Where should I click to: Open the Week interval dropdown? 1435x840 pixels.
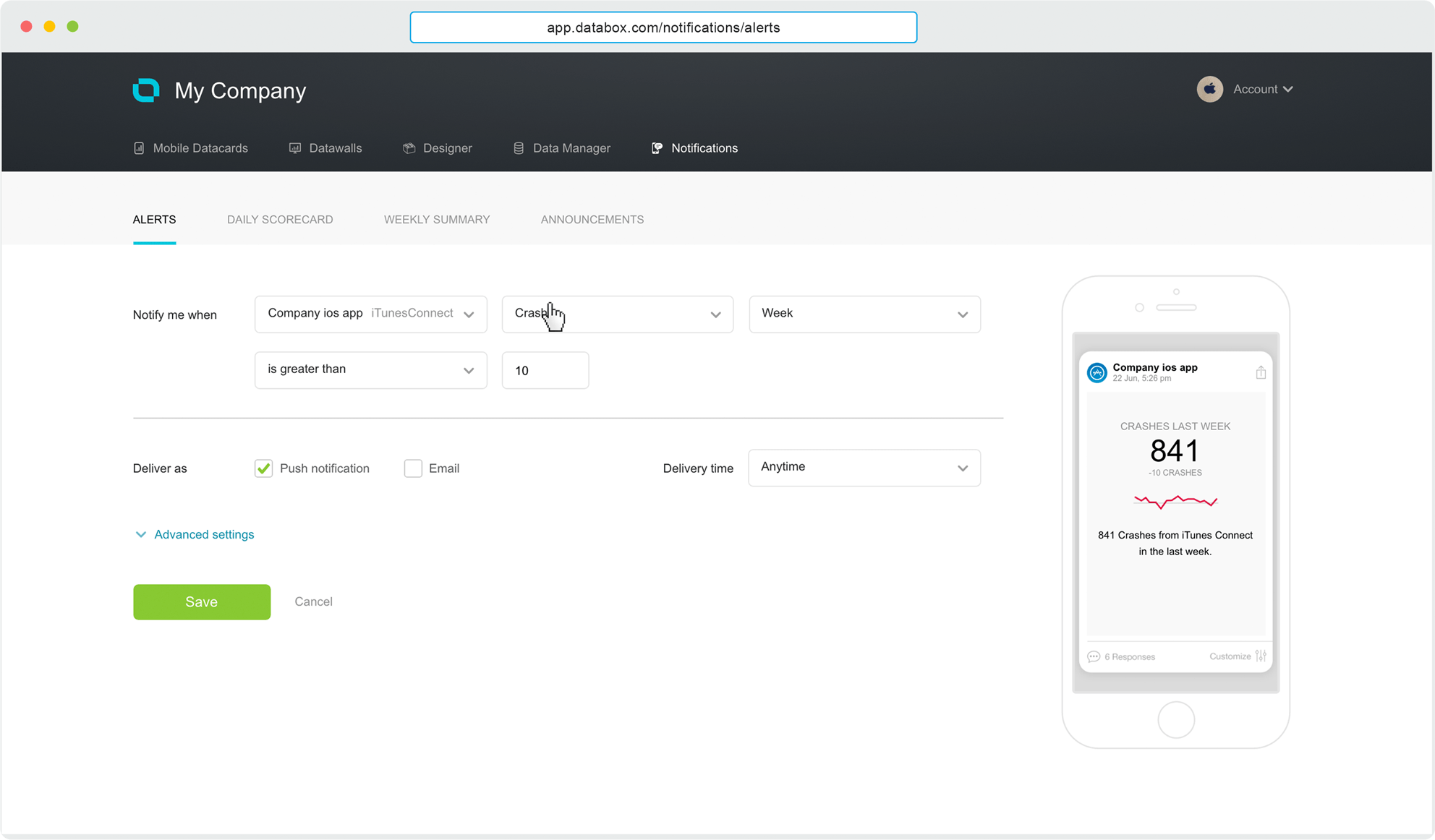(864, 314)
